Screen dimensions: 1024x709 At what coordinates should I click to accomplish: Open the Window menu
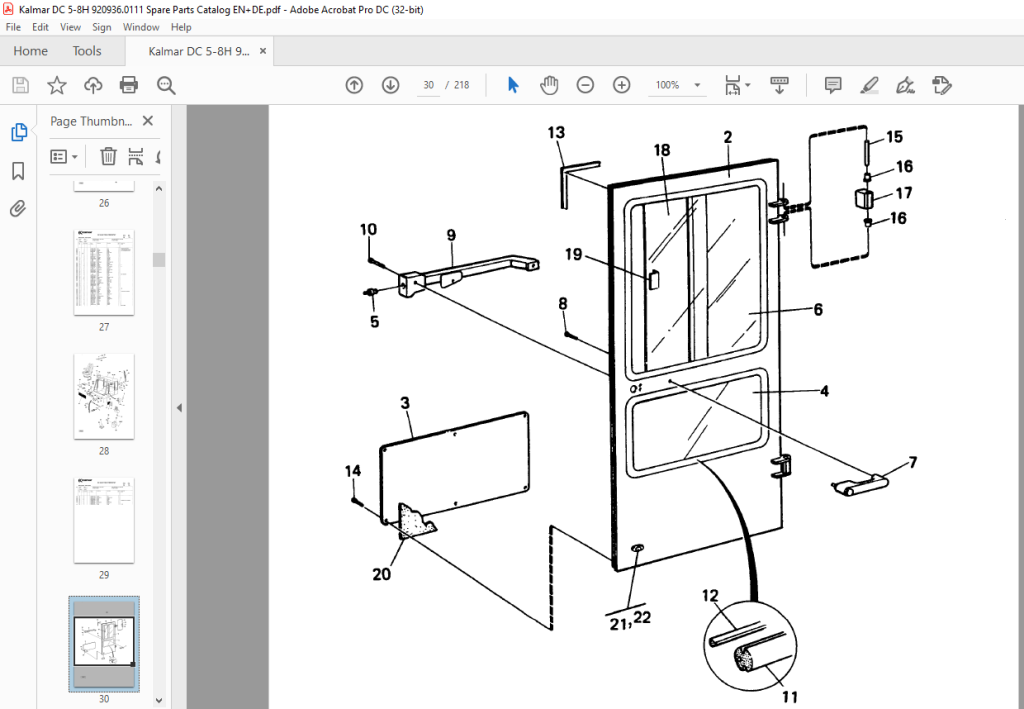click(140, 27)
